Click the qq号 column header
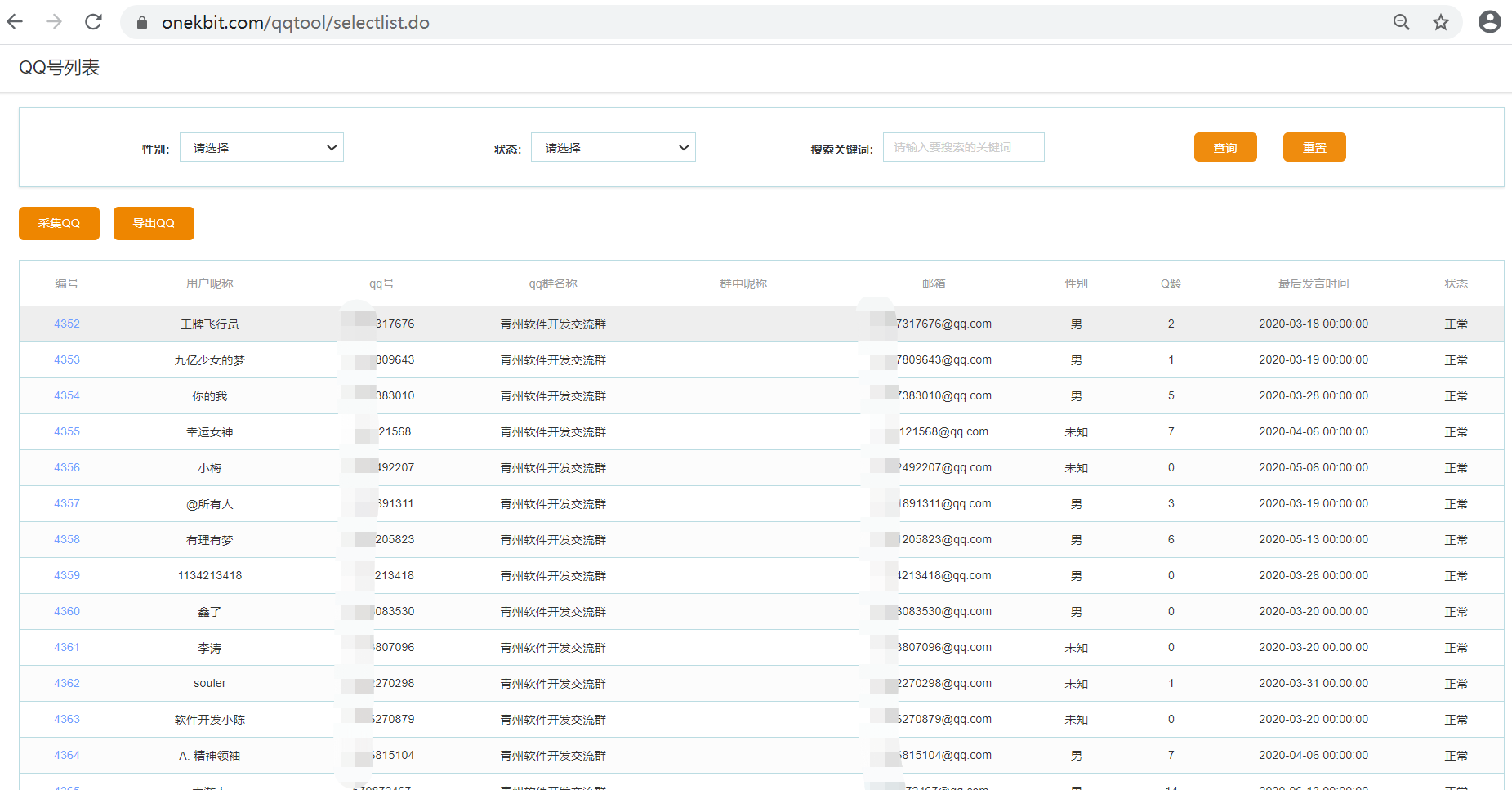Image resolution: width=1512 pixels, height=790 pixels. point(380,283)
